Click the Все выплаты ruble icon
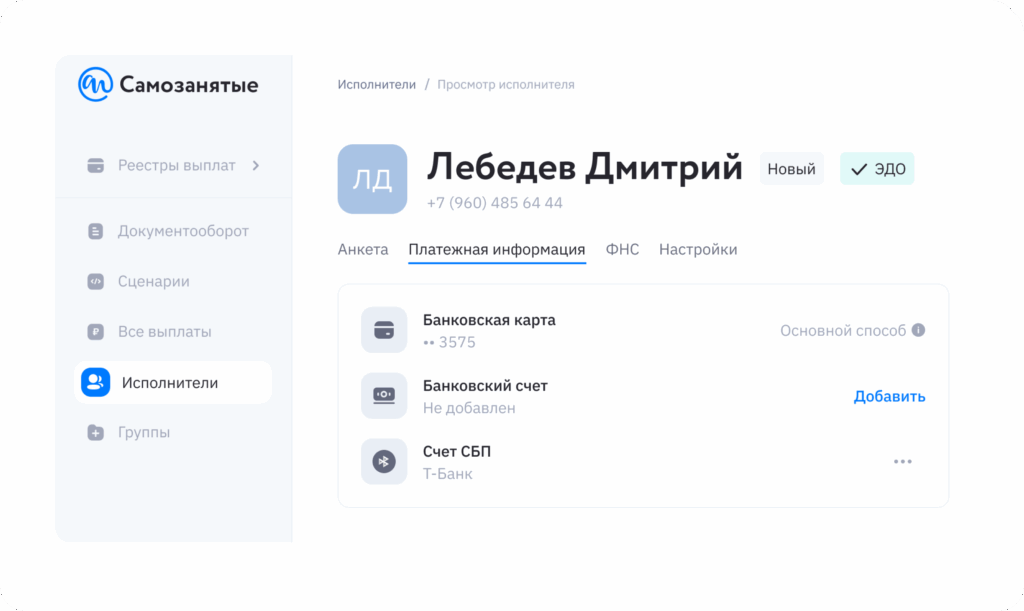This screenshot has height=611, width=1024. (x=96, y=332)
